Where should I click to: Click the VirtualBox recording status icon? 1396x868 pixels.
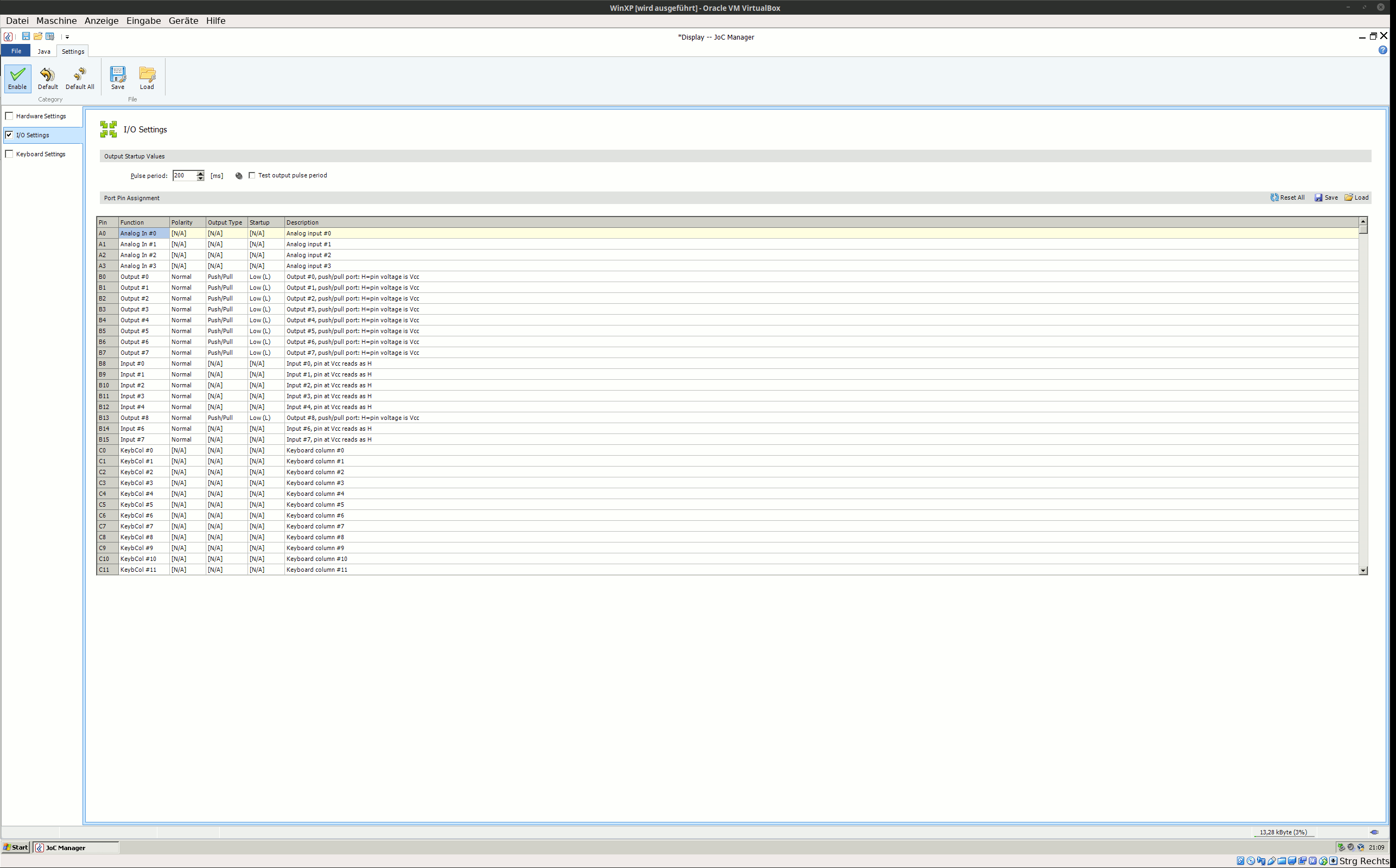pyautogui.click(x=1303, y=861)
